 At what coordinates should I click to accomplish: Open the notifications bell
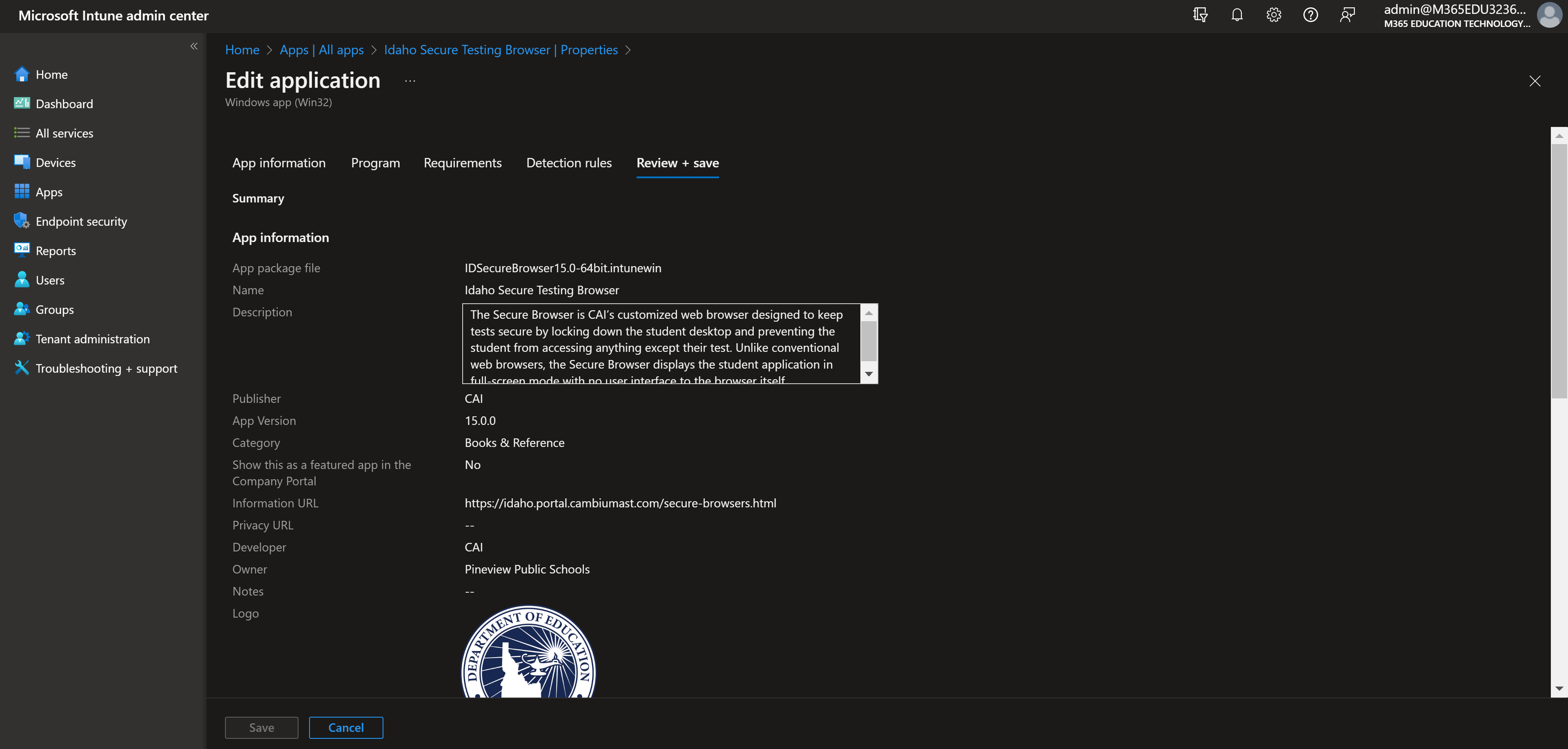point(1237,15)
